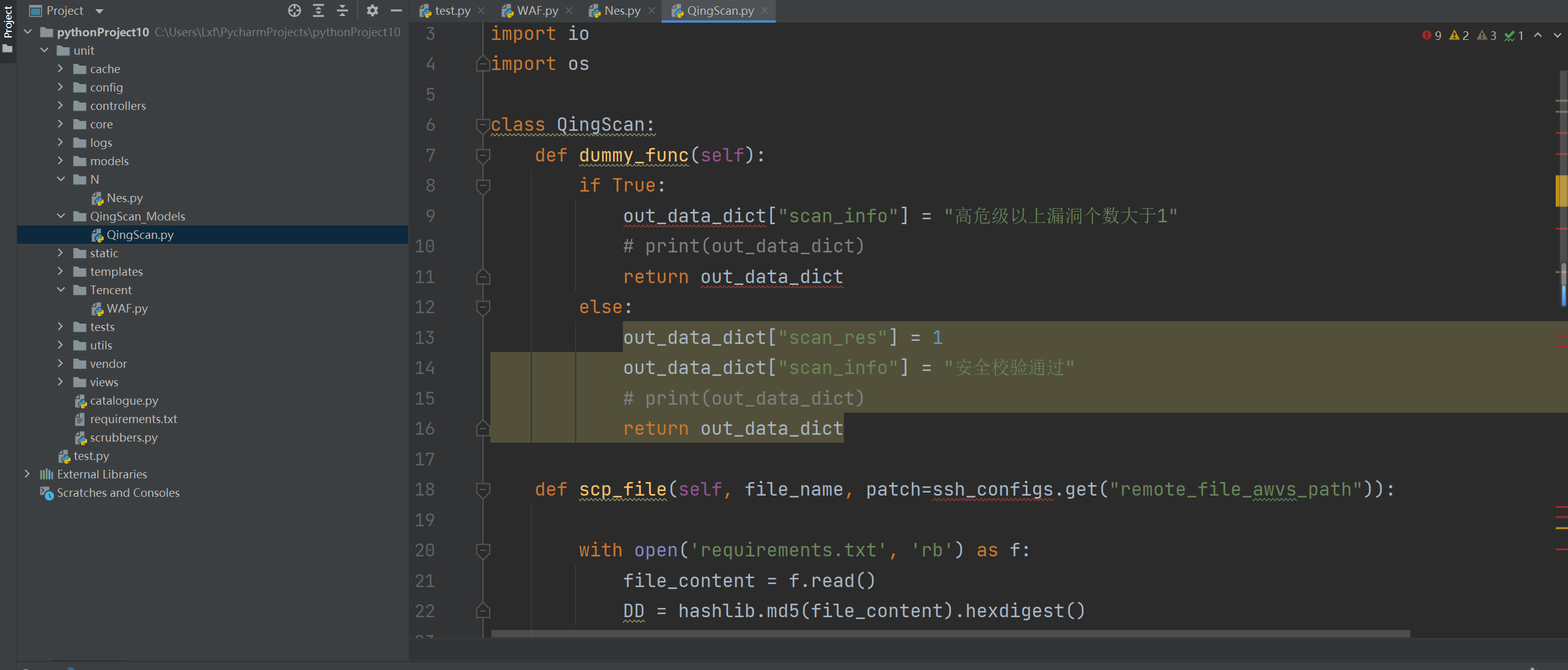This screenshot has height=670, width=1568.
Task: Click the Expand All icon in Project panel
Action: click(319, 10)
